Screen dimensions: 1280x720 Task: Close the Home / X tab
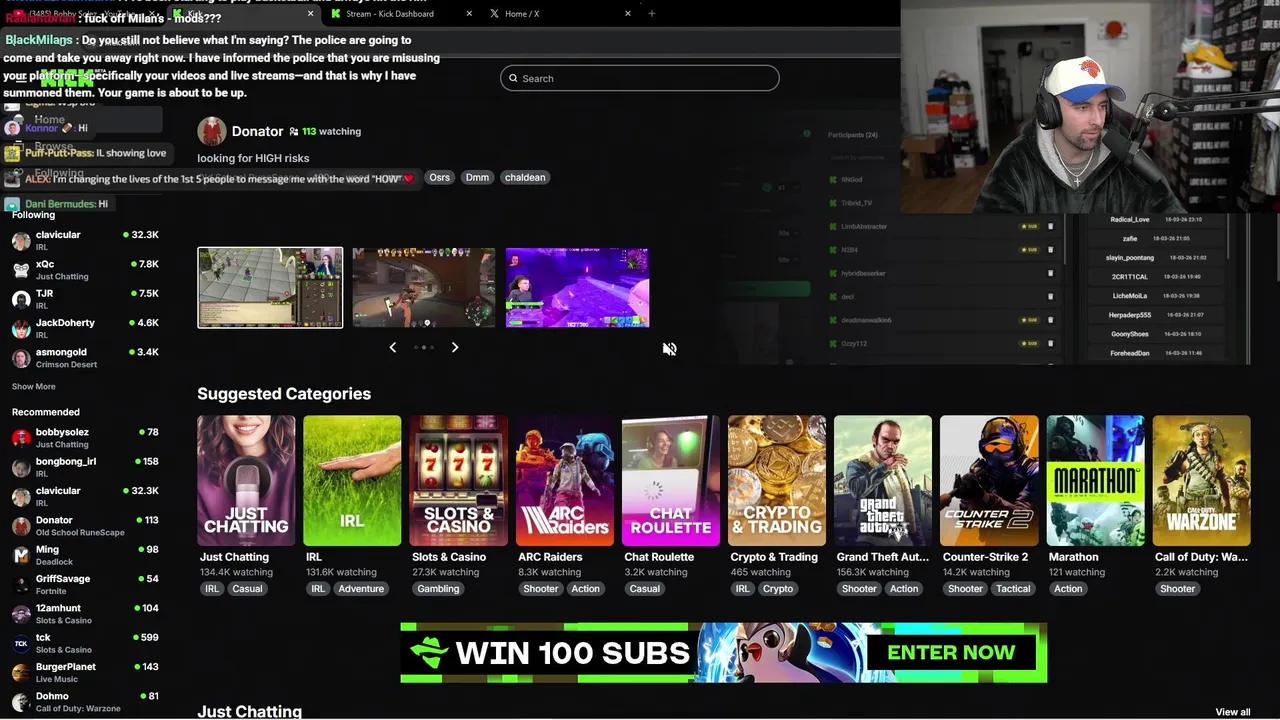pos(628,13)
